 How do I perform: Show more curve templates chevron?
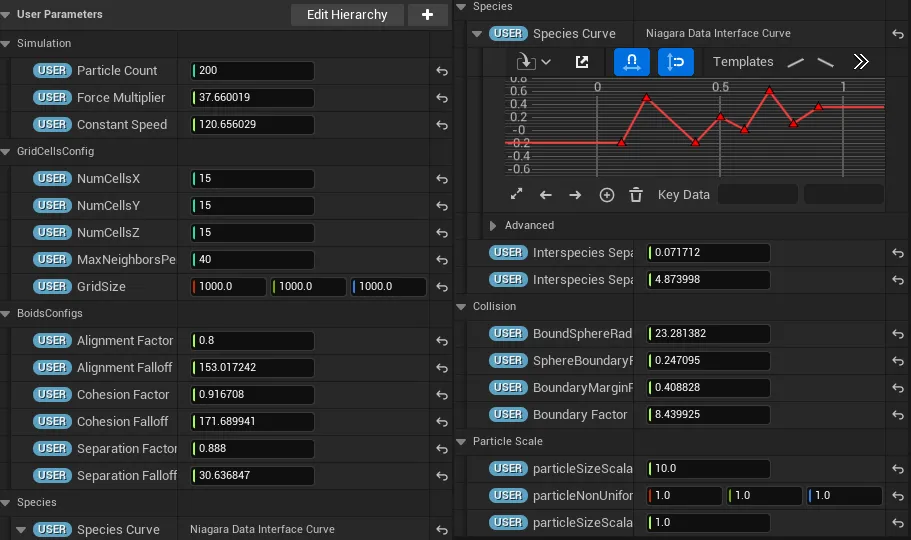861,62
